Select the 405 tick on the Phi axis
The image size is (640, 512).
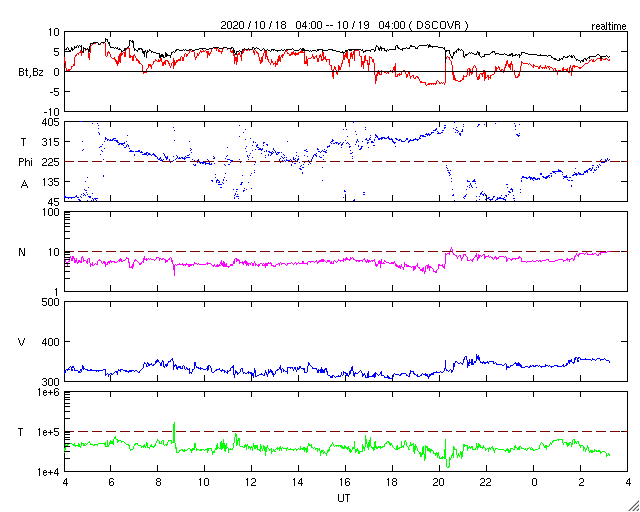tap(51, 122)
